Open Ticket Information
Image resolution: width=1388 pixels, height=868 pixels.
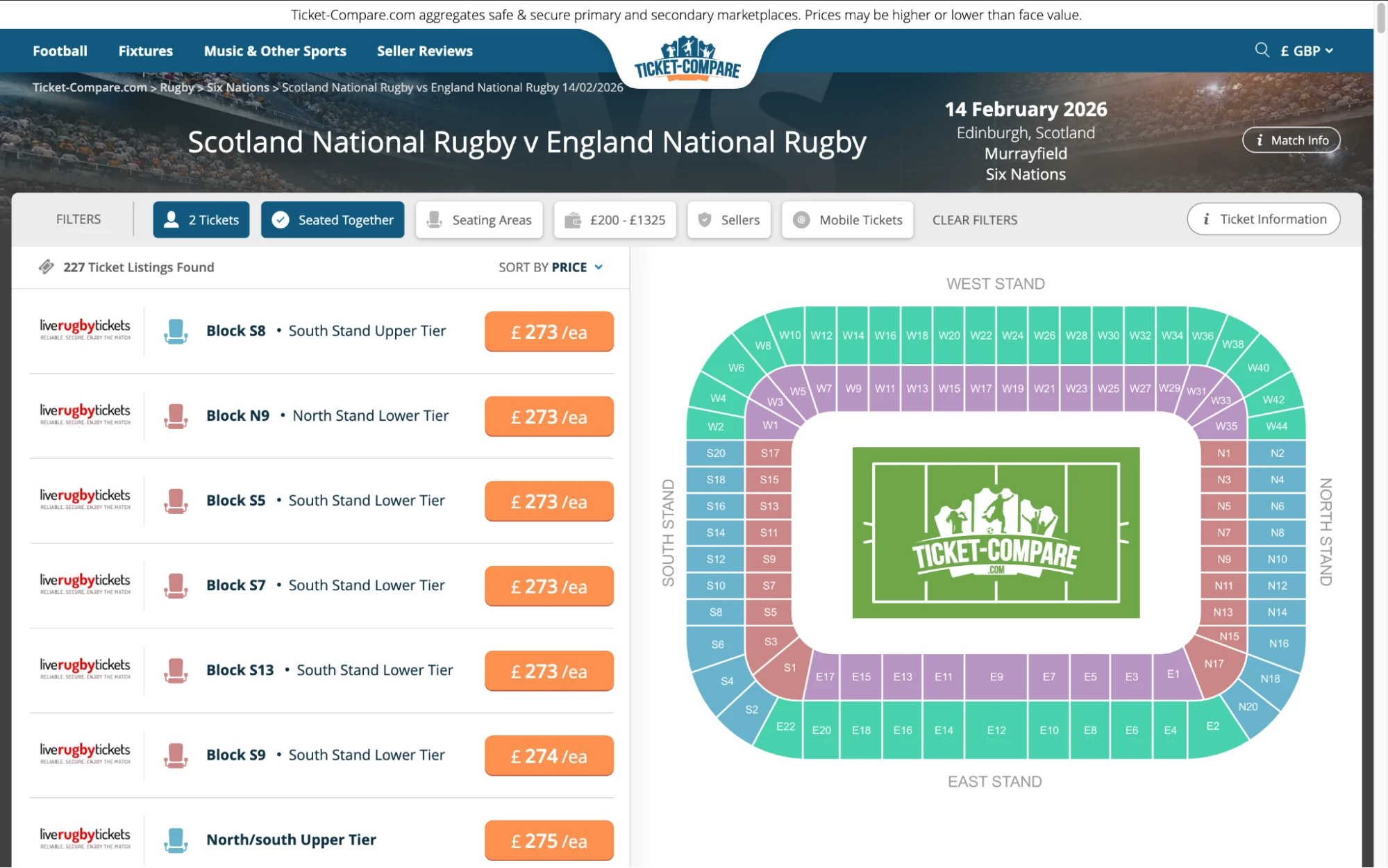[x=1263, y=219]
